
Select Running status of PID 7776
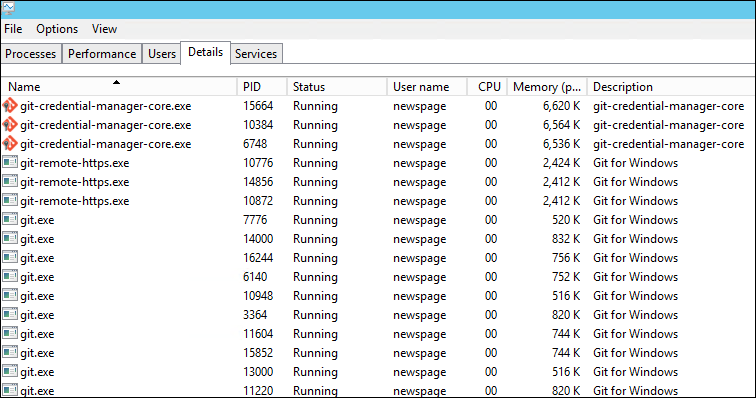[315, 220]
